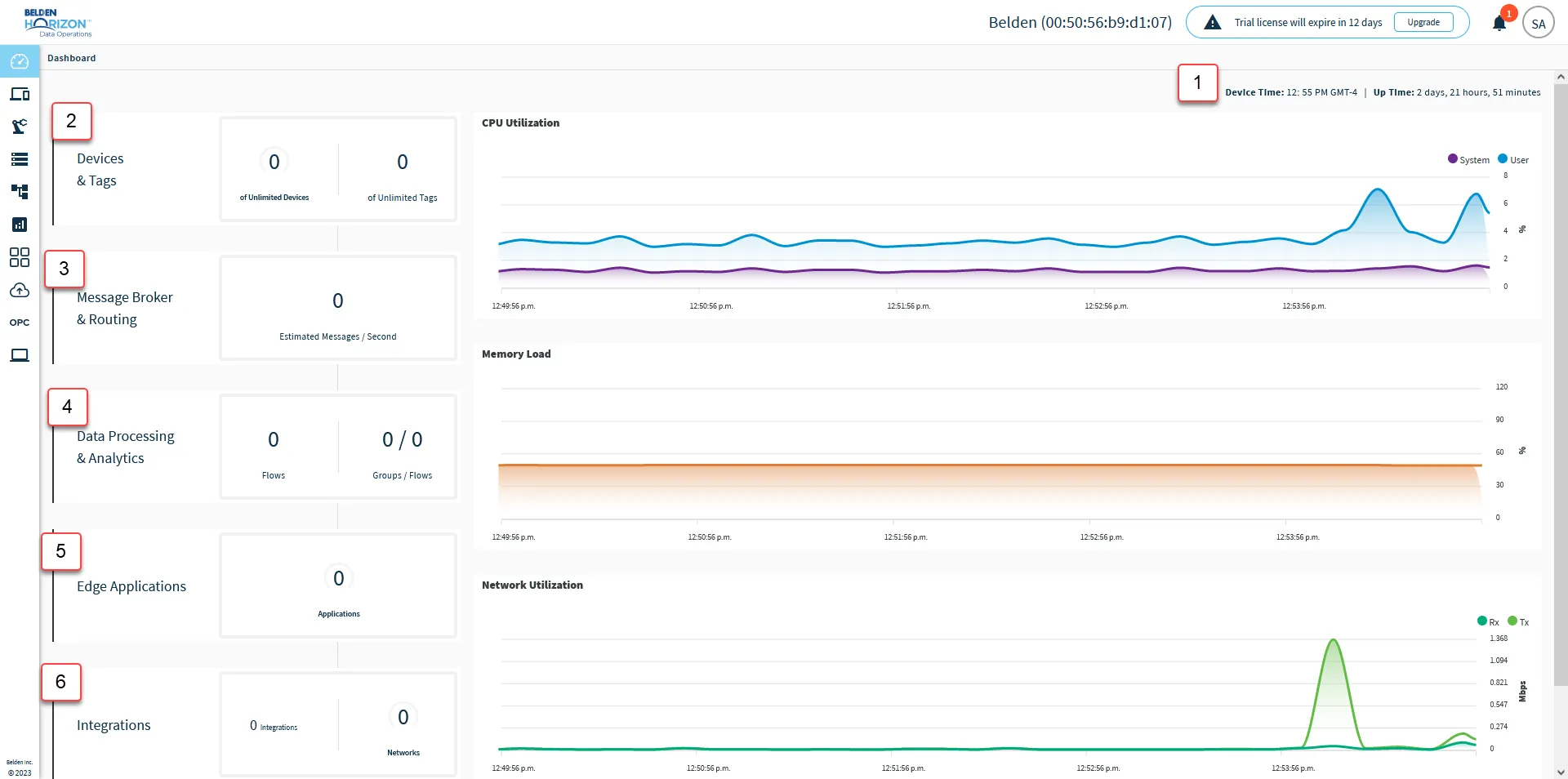
Task: Toggle the Tx series in Network legend
Action: pos(1518,621)
